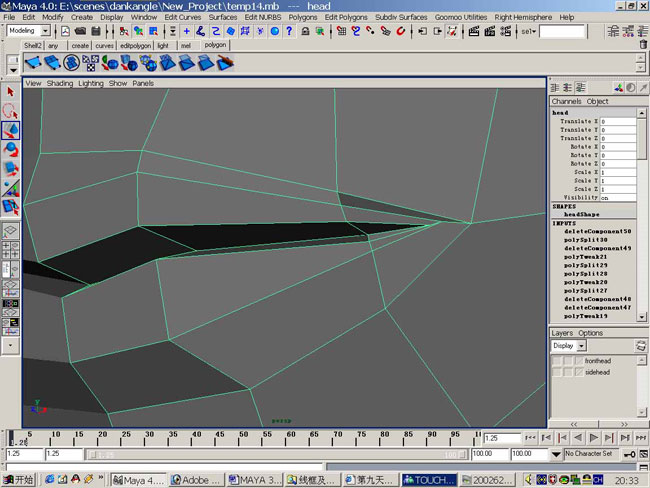The width and height of the screenshot is (650, 488).
Task: Step forward to the next keyframe
Action: [609, 437]
